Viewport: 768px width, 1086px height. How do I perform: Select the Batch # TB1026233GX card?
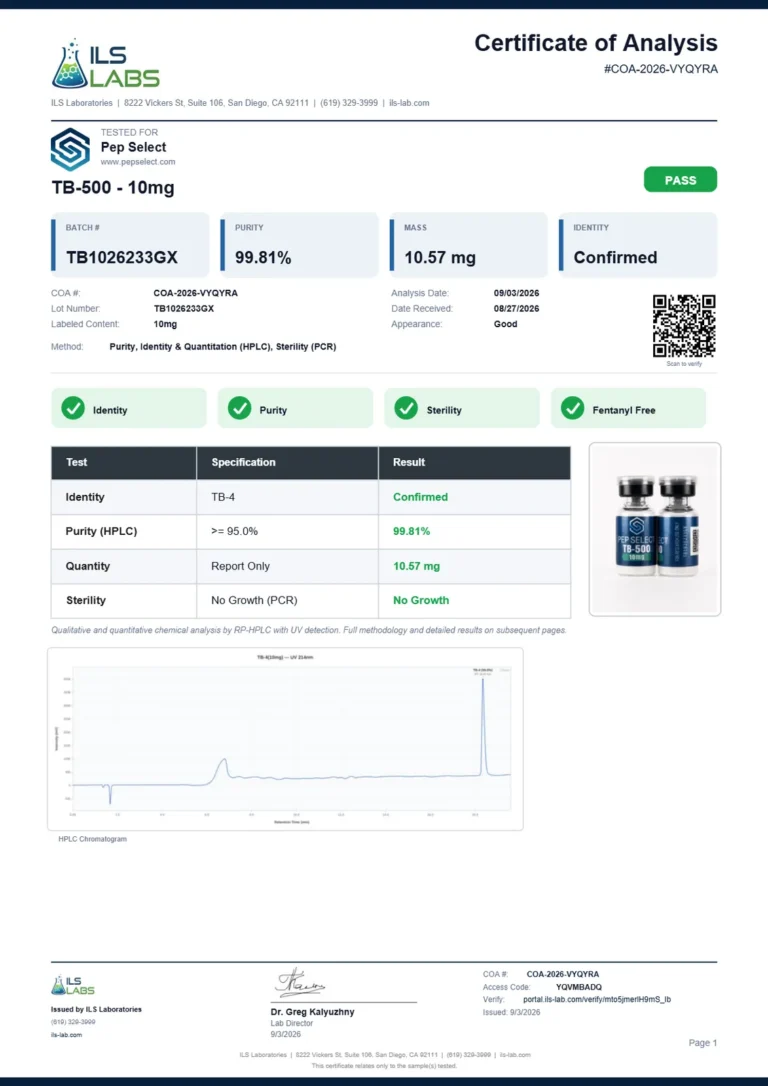(x=130, y=245)
